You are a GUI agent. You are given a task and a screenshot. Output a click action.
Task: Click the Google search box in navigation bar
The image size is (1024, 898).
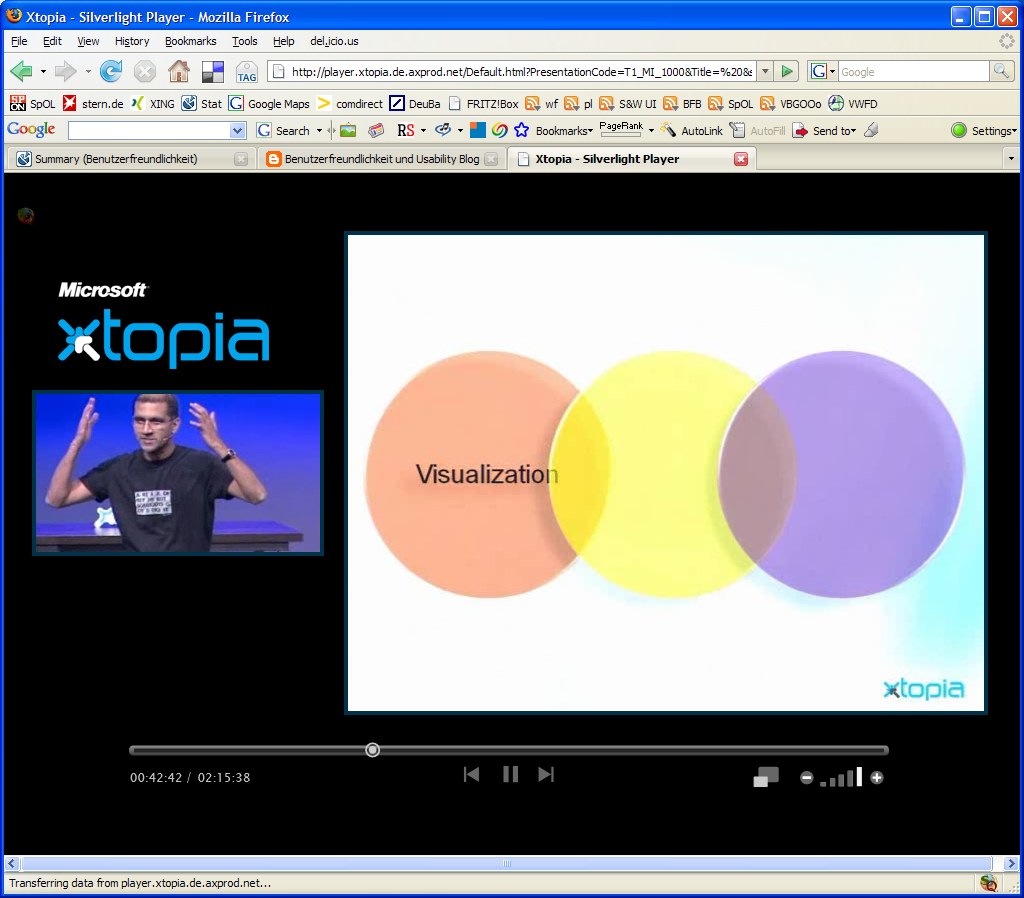click(912, 72)
